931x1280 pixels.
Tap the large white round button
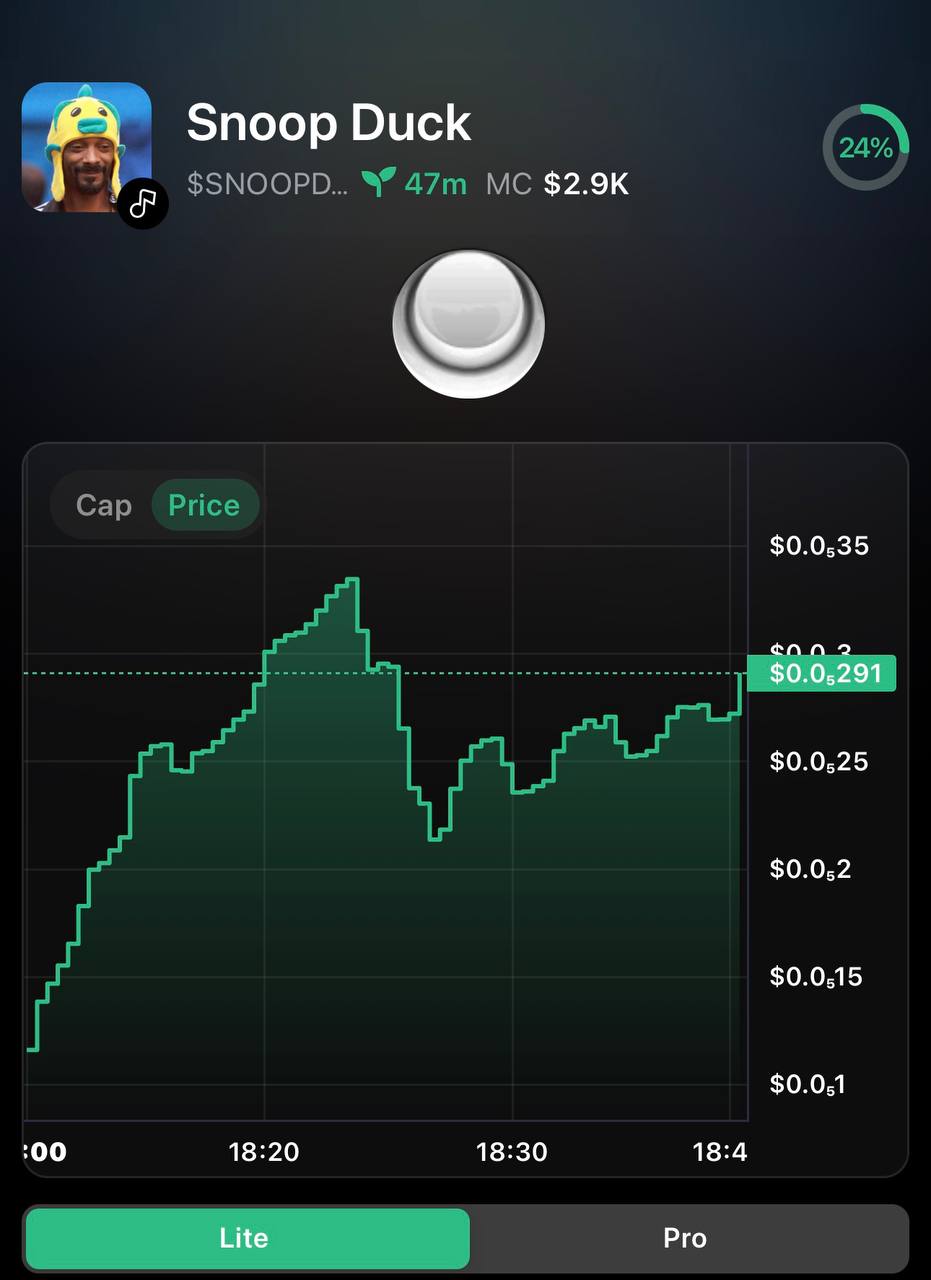coord(469,324)
